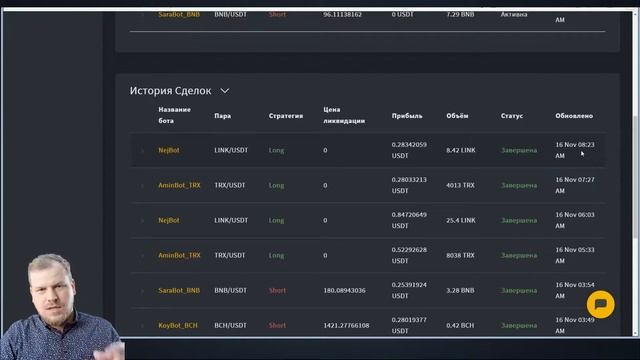The image size is (640, 360).
Task: Open AminBot_TRX link with 4013 TRX volume
Action: 179,185
